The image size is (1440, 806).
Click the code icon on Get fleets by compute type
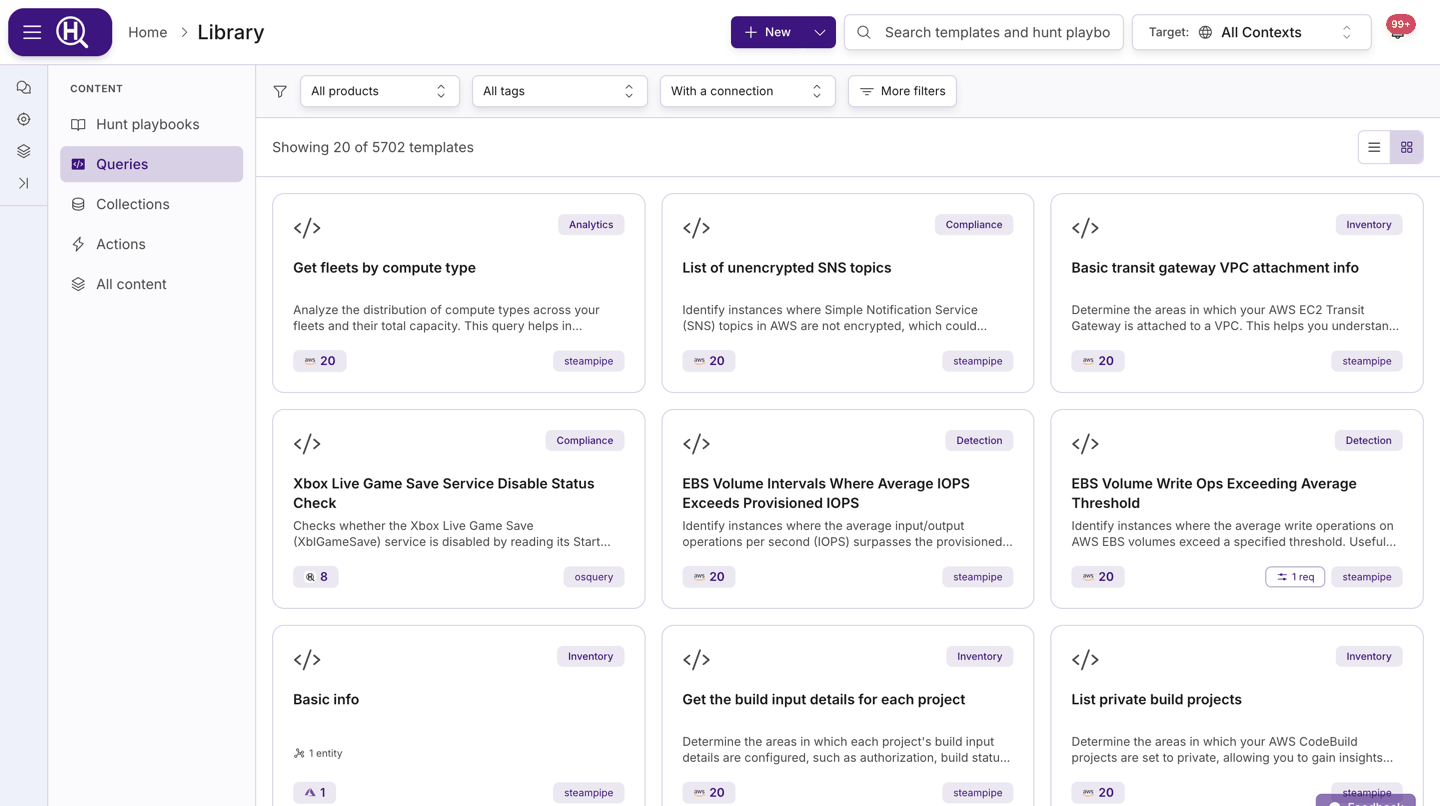point(307,228)
